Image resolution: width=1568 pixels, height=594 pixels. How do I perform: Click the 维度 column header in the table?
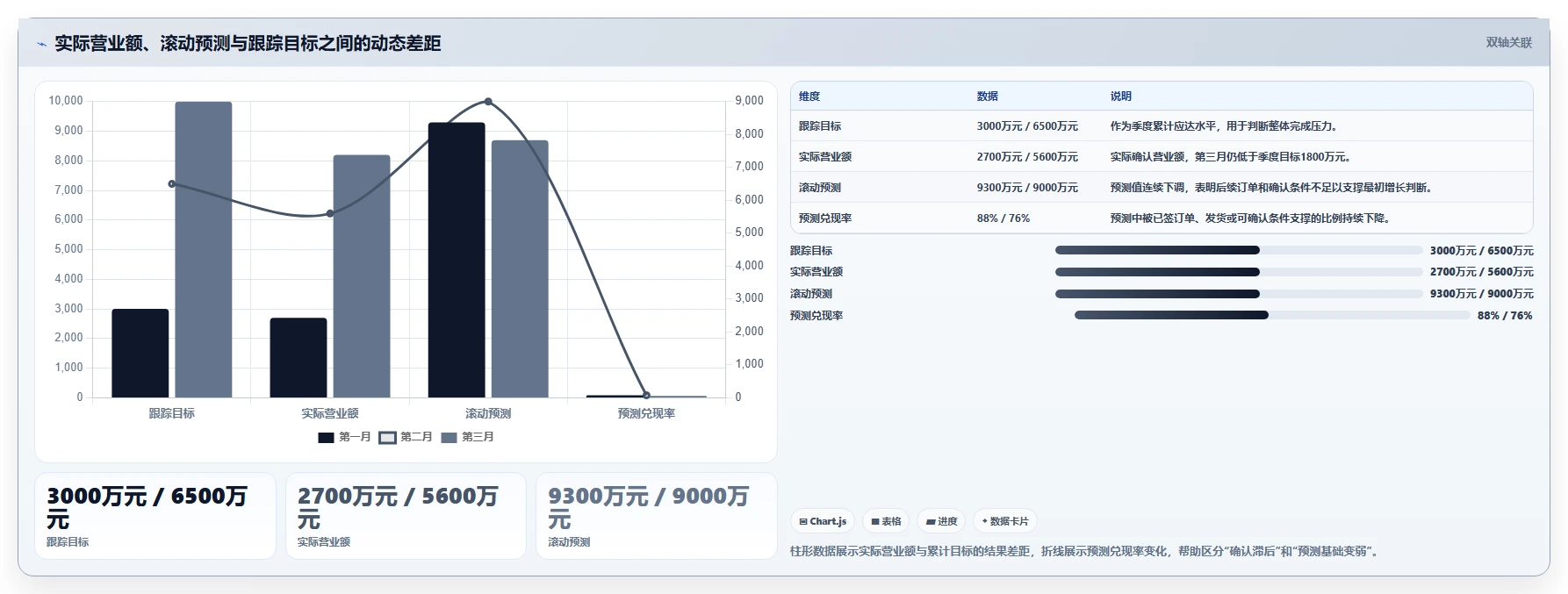click(809, 97)
